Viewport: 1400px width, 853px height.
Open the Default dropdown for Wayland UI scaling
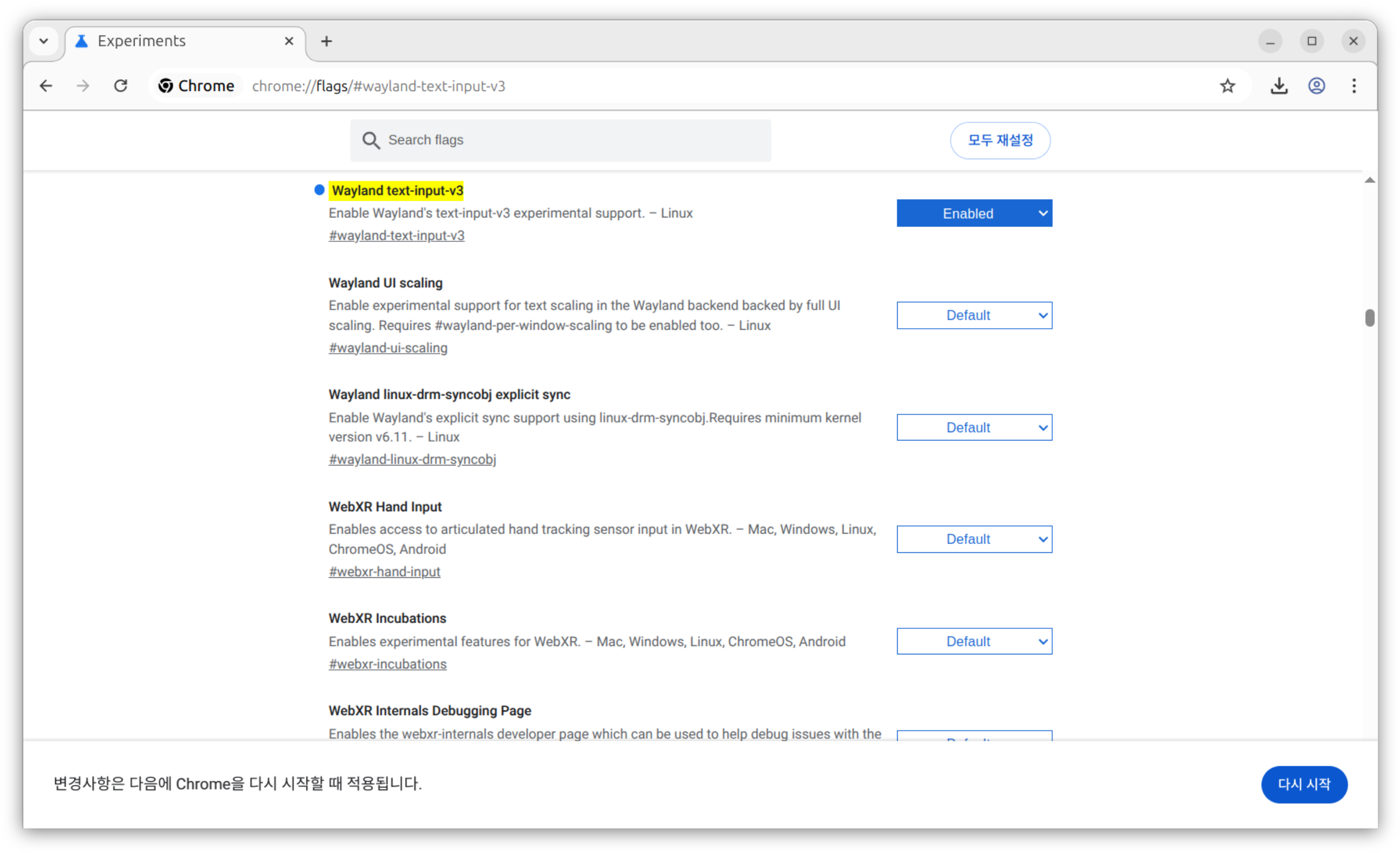[974, 315]
